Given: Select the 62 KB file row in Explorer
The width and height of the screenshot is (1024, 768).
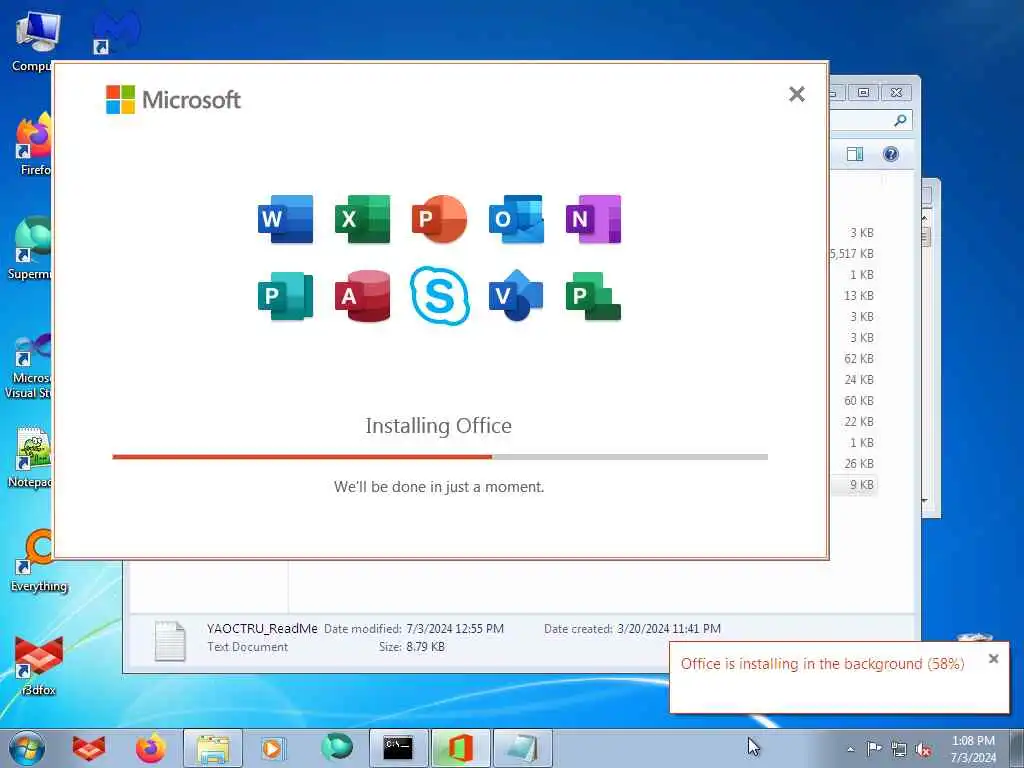Looking at the screenshot, I should (854, 359).
